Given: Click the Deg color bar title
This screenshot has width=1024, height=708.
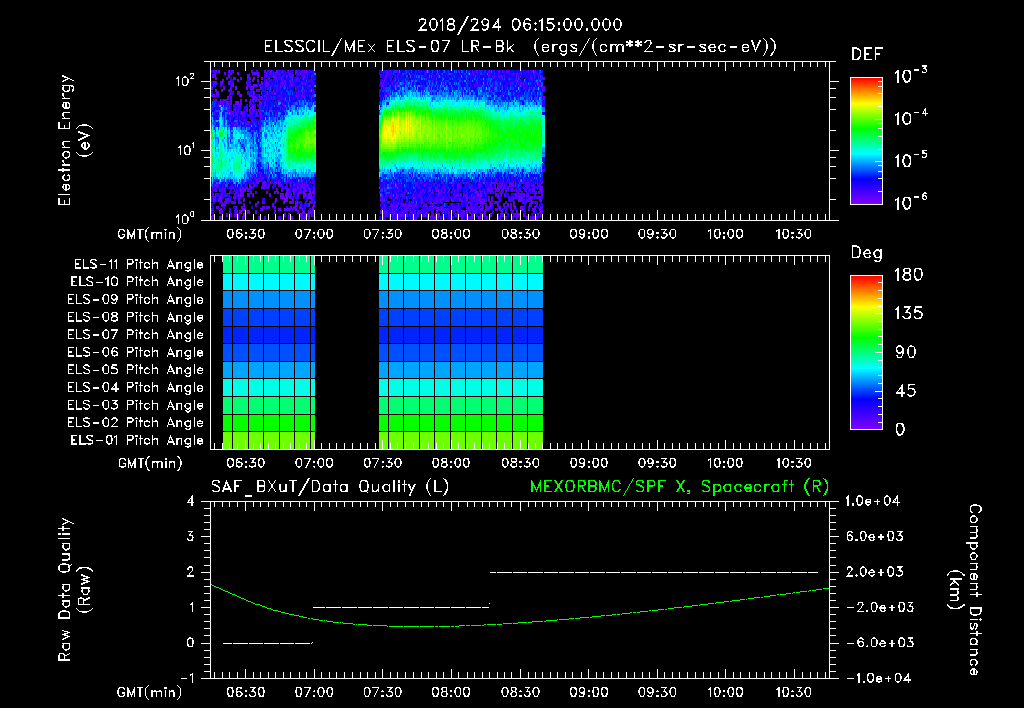Looking at the screenshot, I should click(x=867, y=253).
